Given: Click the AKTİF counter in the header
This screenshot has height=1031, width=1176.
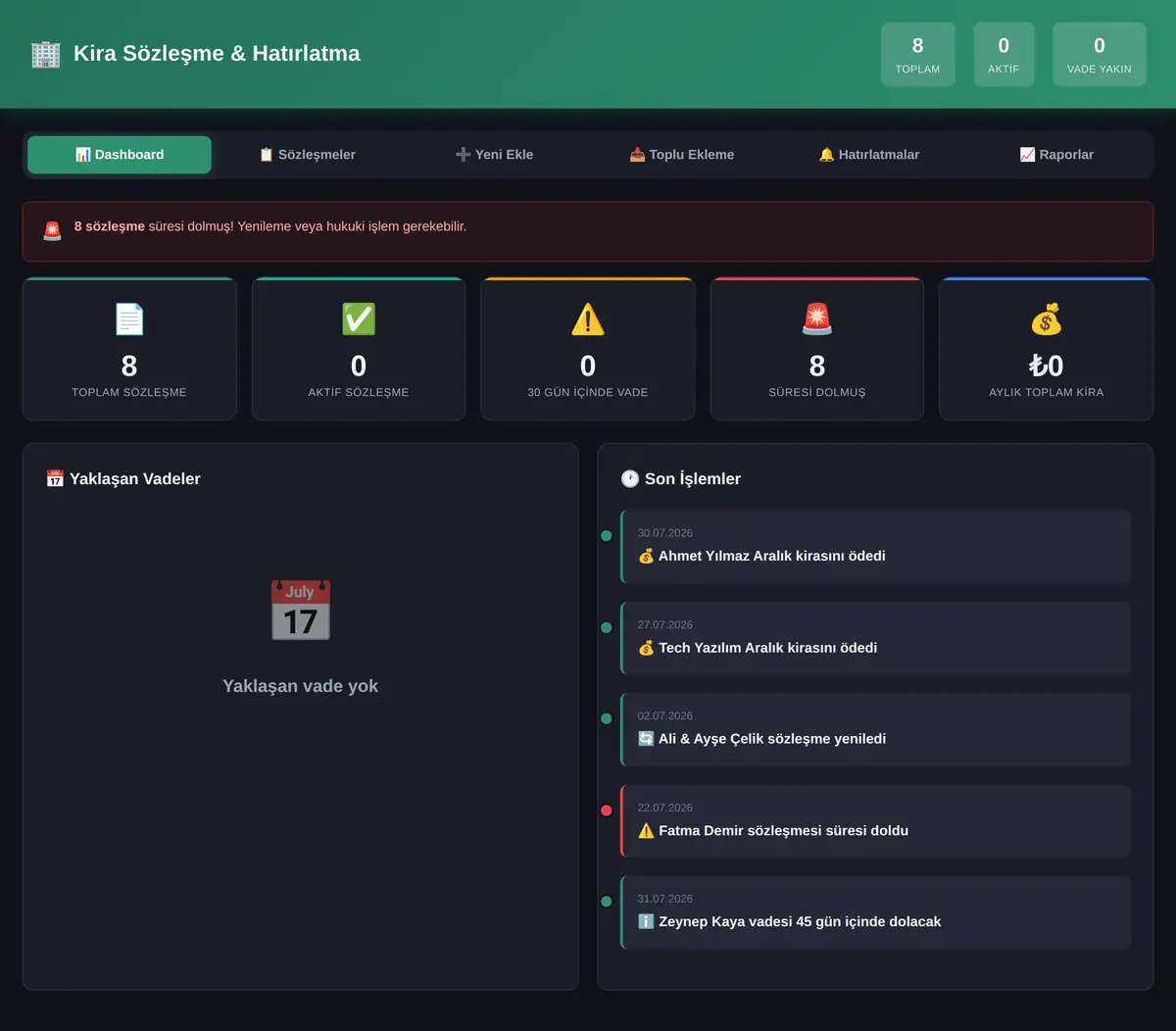Looking at the screenshot, I should (1004, 55).
